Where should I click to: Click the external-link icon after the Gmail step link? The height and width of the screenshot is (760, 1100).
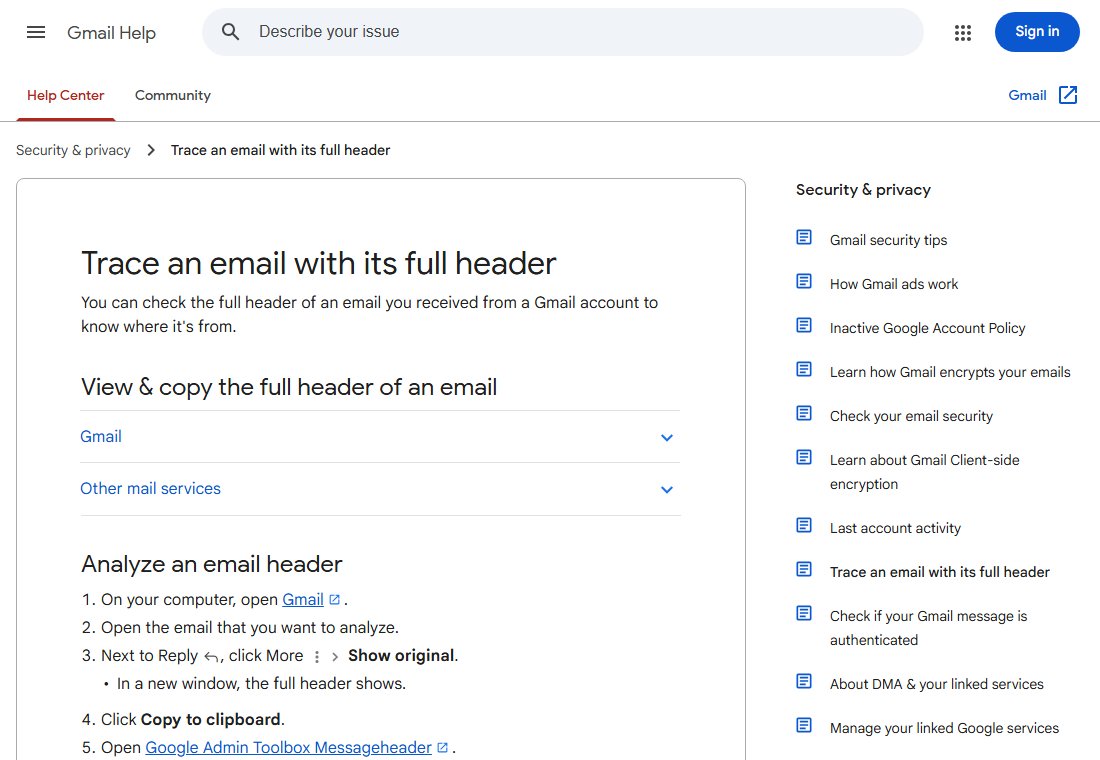[335, 600]
